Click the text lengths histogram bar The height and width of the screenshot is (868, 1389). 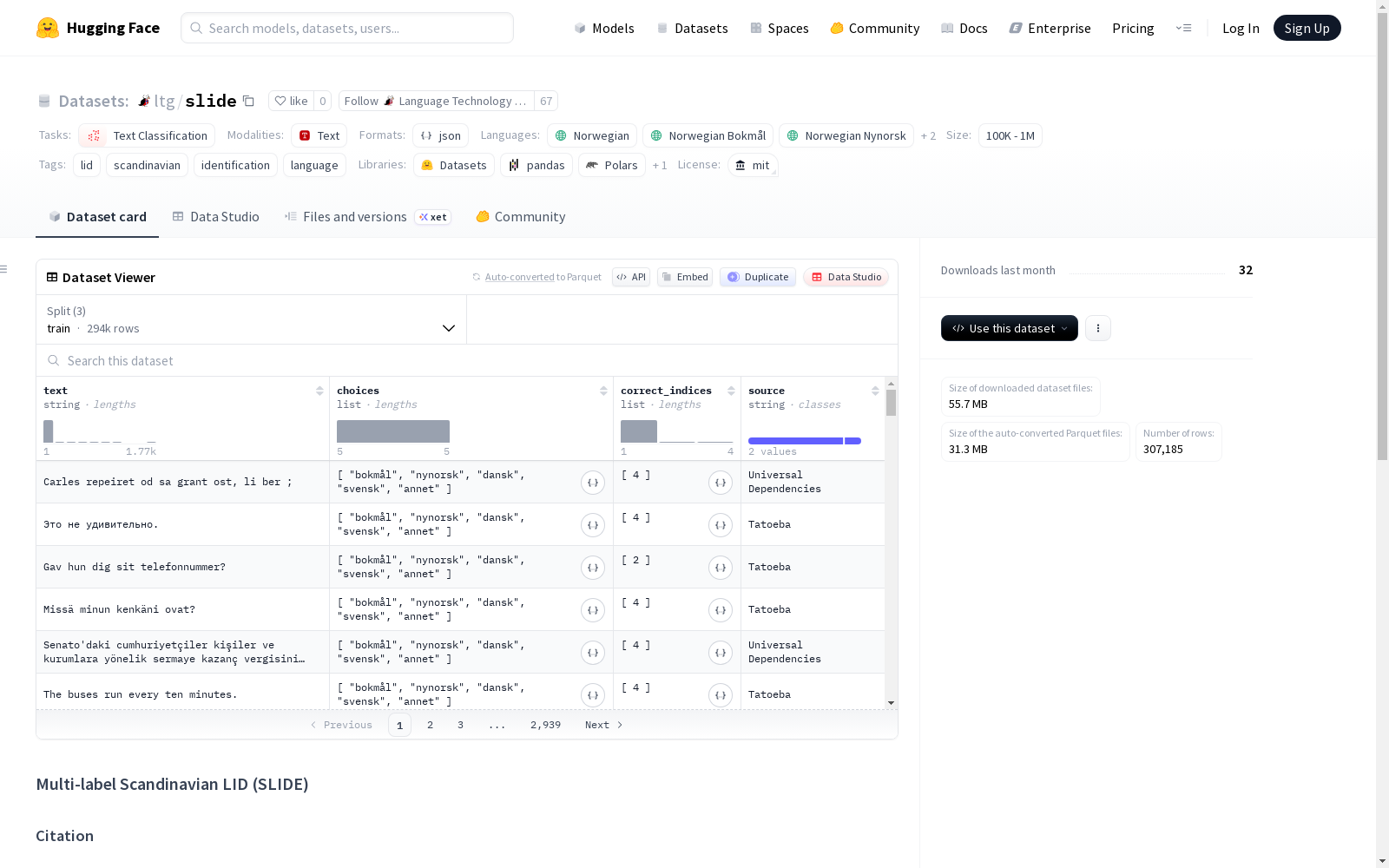pos(49,431)
